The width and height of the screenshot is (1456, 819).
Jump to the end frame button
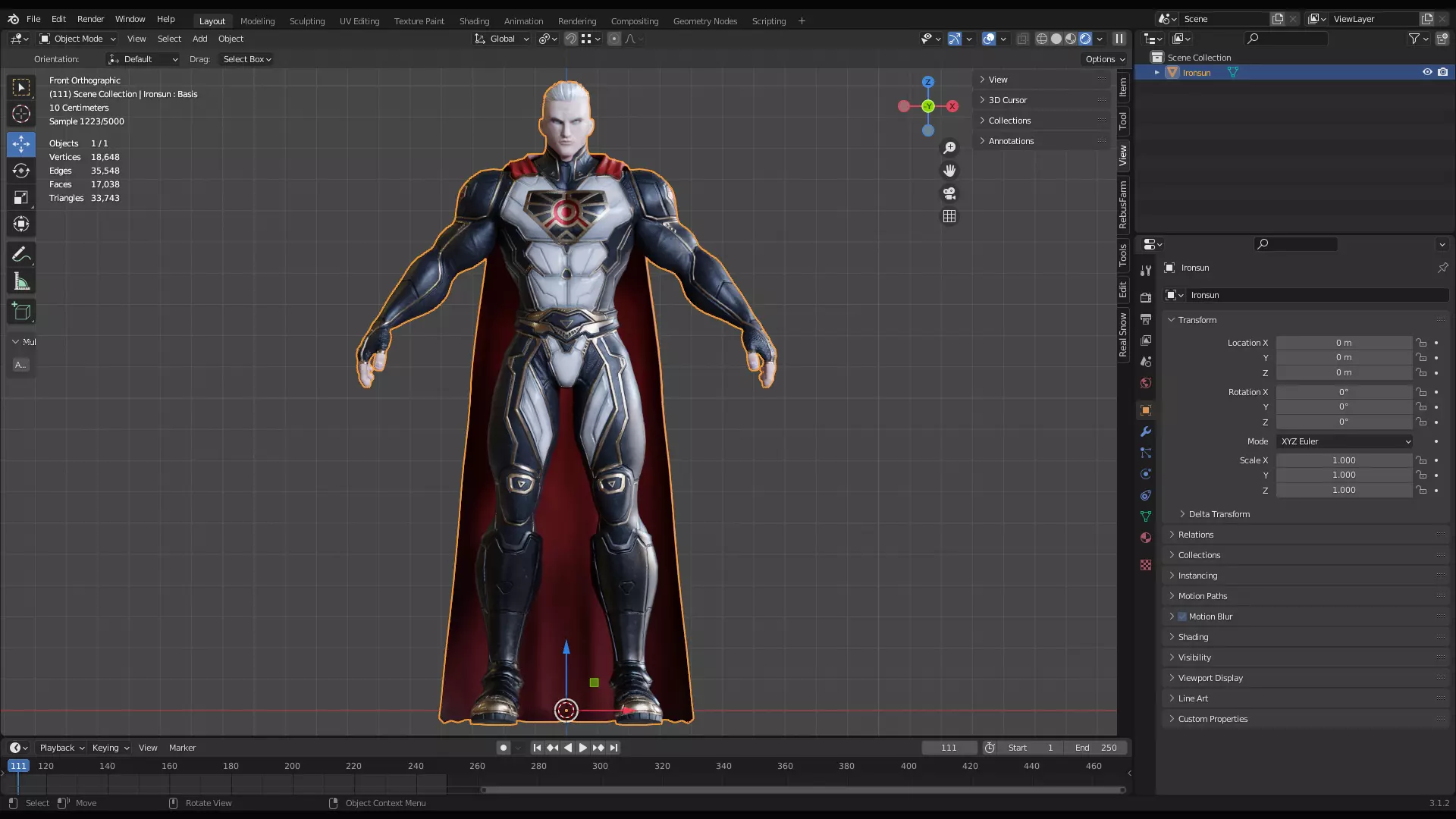[614, 748]
